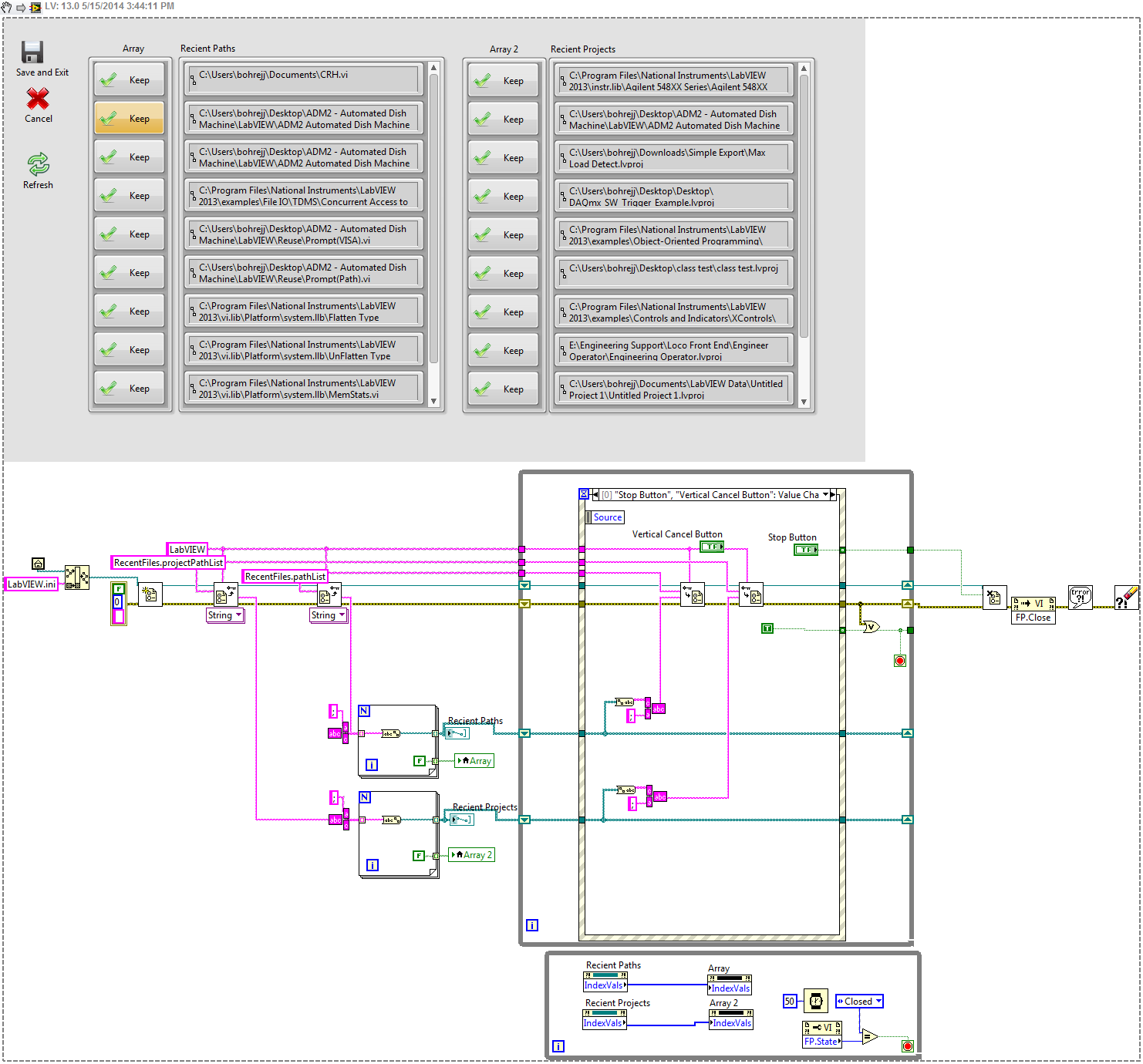Select the LabVIEW.ini string constant
1143x1064 pixels.
click(32, 584)
